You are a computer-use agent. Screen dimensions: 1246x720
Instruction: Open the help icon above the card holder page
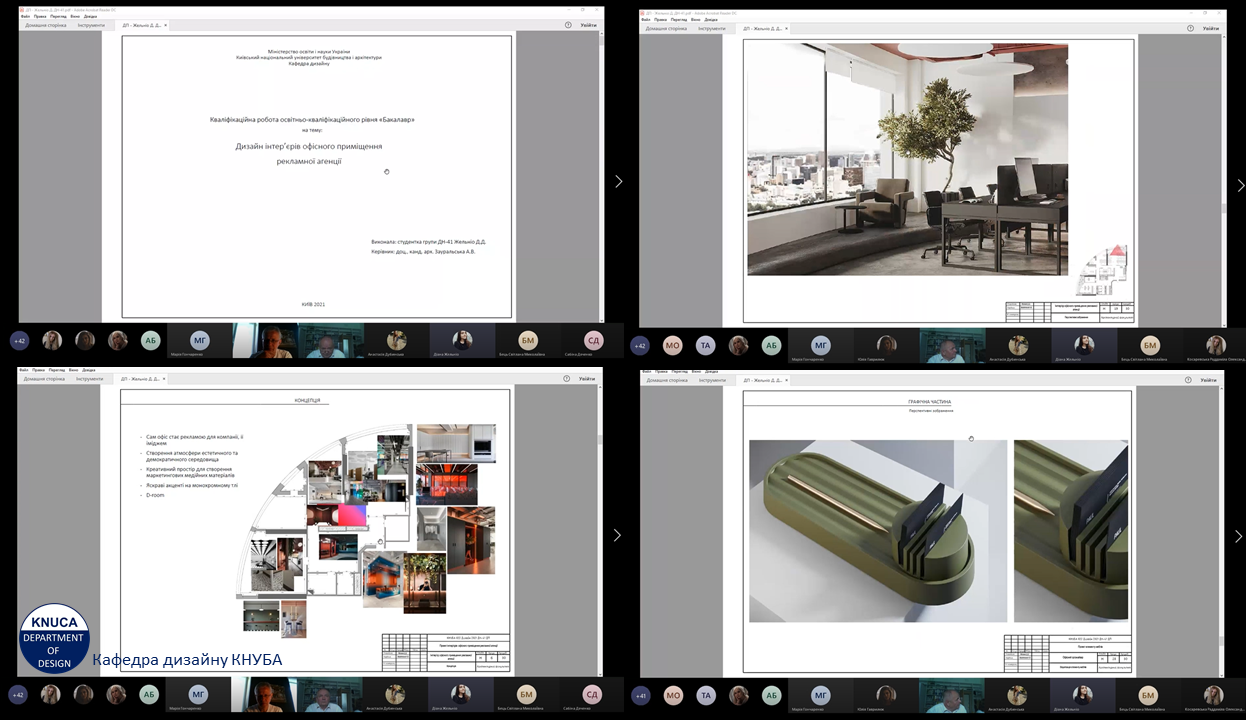click(1190, 380)
